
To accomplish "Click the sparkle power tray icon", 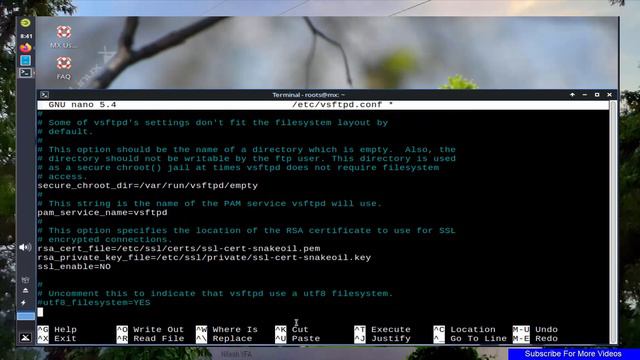I will tap(24, 302).
